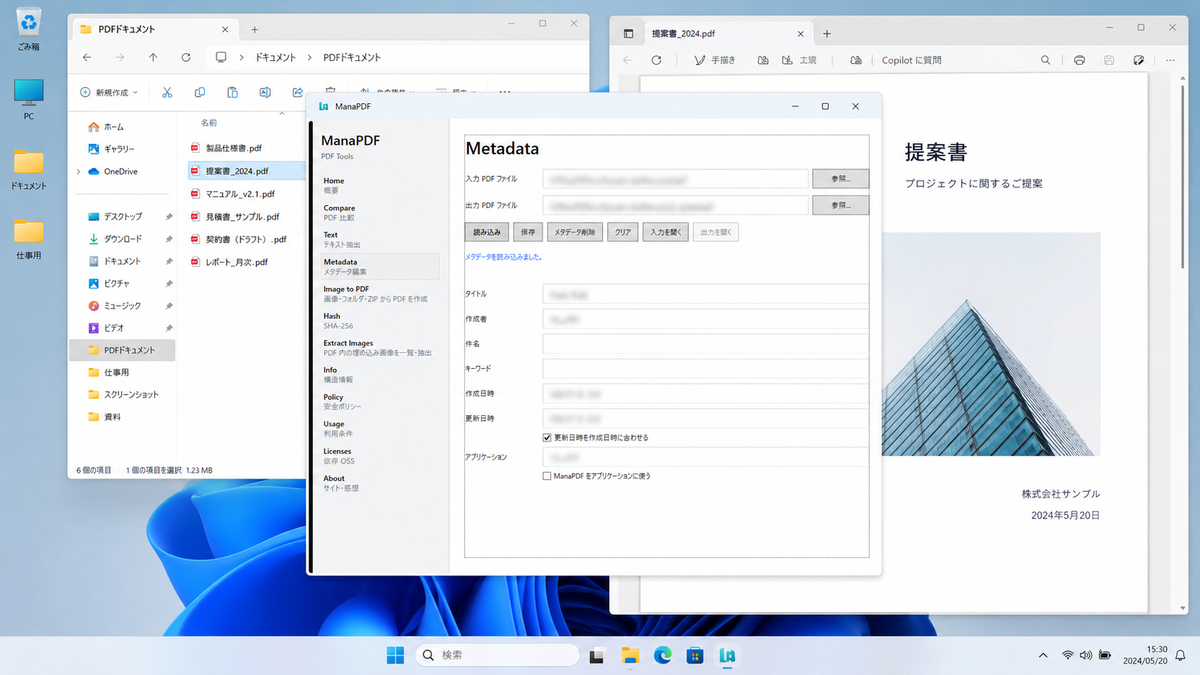Image resolution: width=1200 pixels, height=675 pixels.
Task: Switch to Compare (PDF 比較) in ManaPDF
Action: tap(380, 212)
